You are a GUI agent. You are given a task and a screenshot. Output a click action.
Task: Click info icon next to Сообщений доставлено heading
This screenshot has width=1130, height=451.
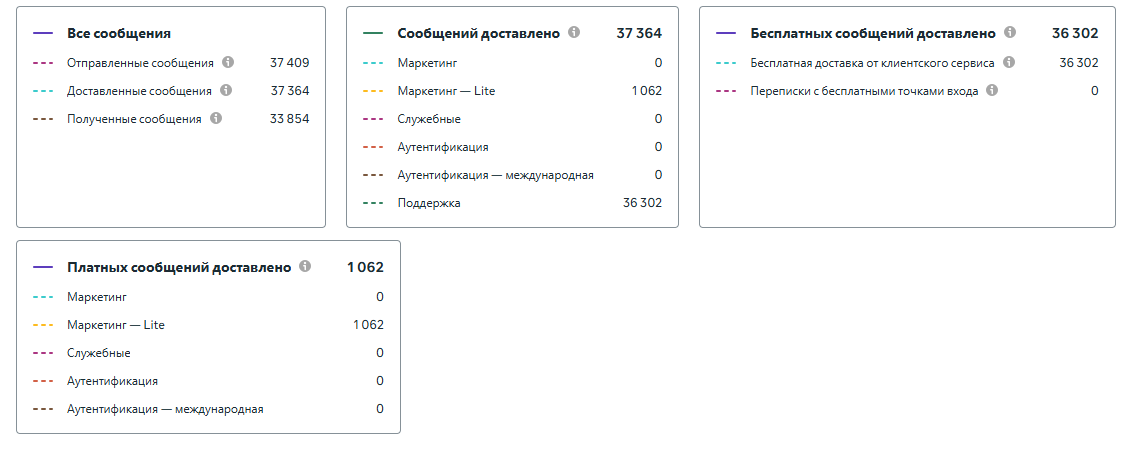[x=574, y=33]
